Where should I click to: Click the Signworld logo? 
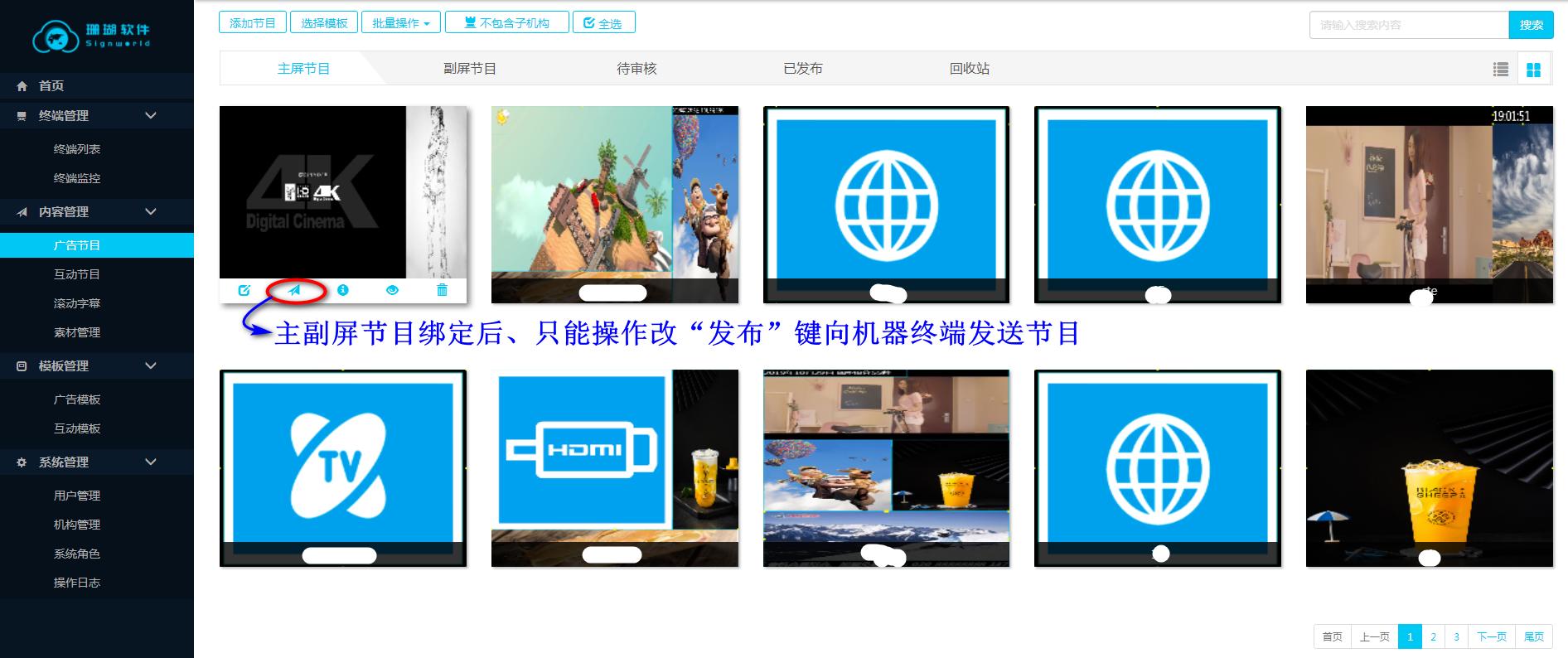pyautogui.click(x=91, y=36)
